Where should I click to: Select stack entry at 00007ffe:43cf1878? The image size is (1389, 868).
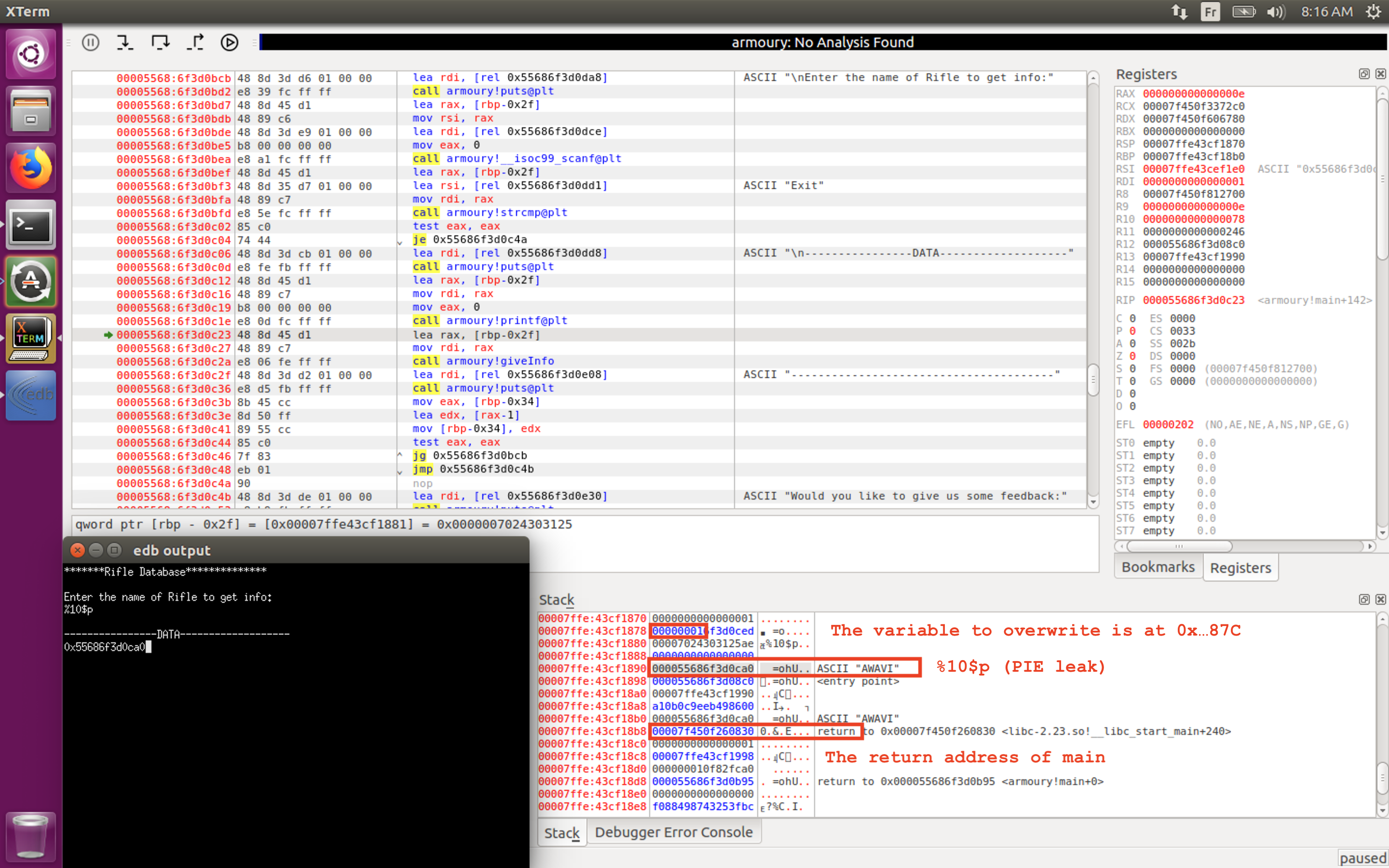point(956,631)
